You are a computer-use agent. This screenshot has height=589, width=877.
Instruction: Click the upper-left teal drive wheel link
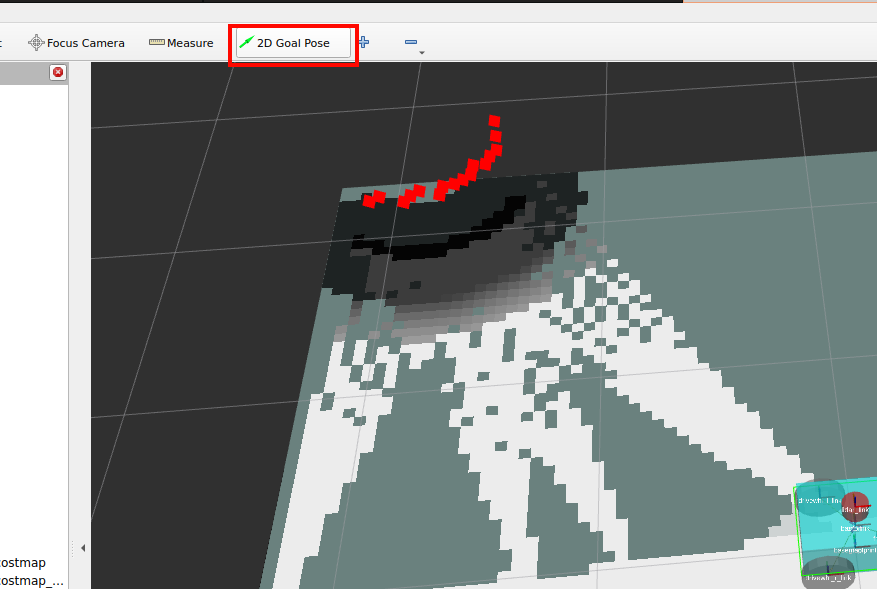[x=818, y=500]
